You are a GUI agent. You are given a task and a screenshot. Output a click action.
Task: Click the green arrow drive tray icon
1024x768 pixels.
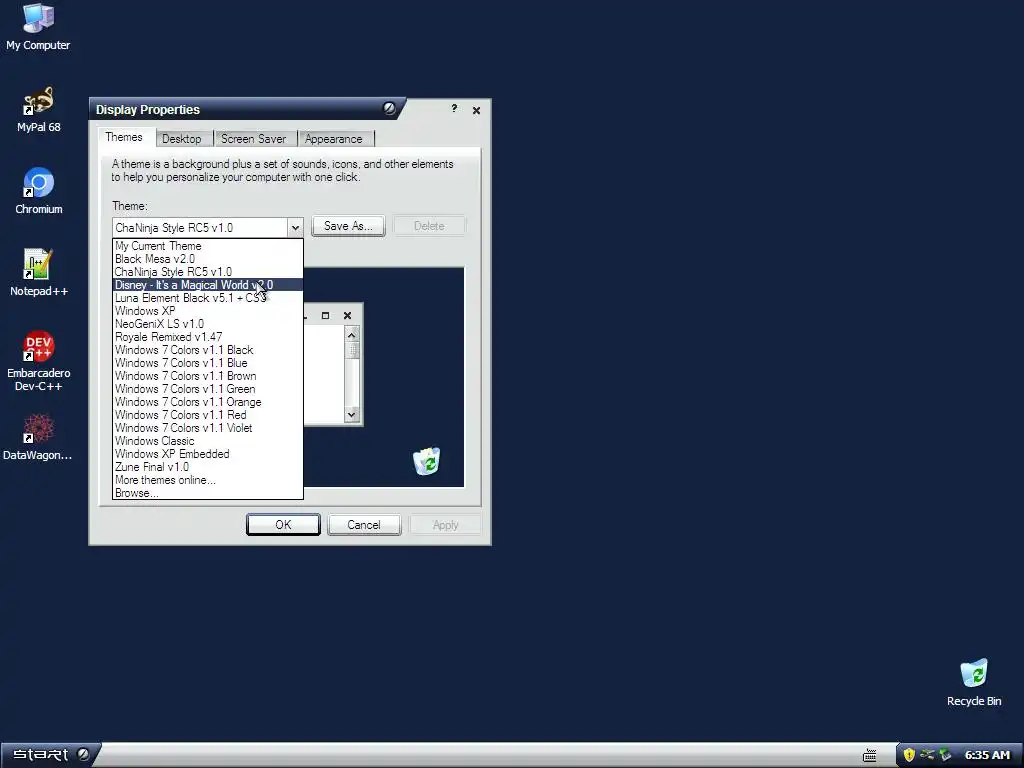[x=945, y=755]
